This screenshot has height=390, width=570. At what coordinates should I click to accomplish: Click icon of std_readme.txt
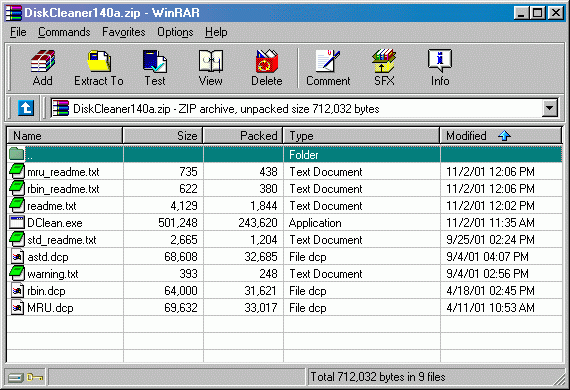17,240
